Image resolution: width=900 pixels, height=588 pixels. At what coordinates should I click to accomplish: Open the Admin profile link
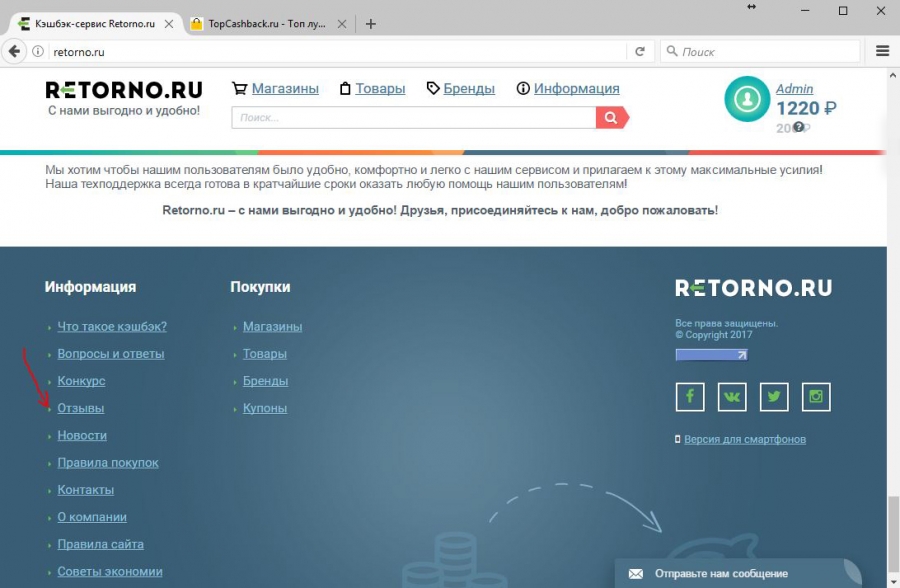pos(794,88)
